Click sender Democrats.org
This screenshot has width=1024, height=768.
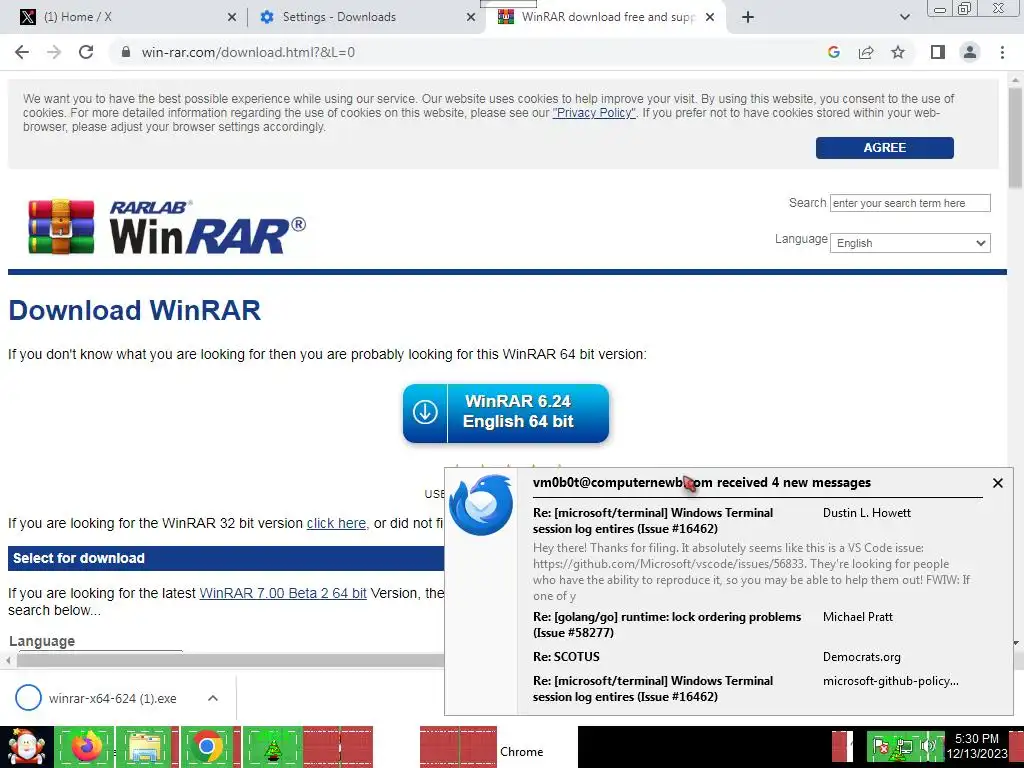pyautogui.click(x=861, y=656)
